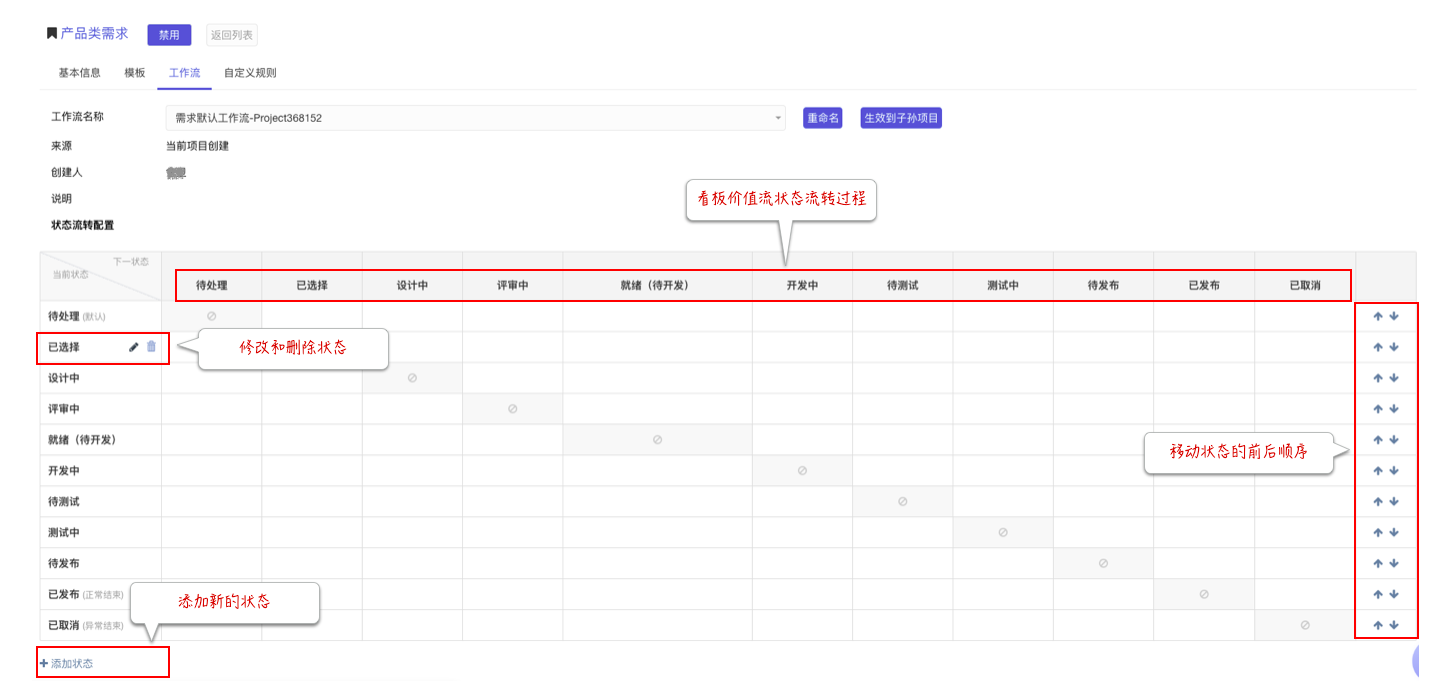Move 待发布 status up
Viewport: 1442px width, 700px height.
point(1377,563)
